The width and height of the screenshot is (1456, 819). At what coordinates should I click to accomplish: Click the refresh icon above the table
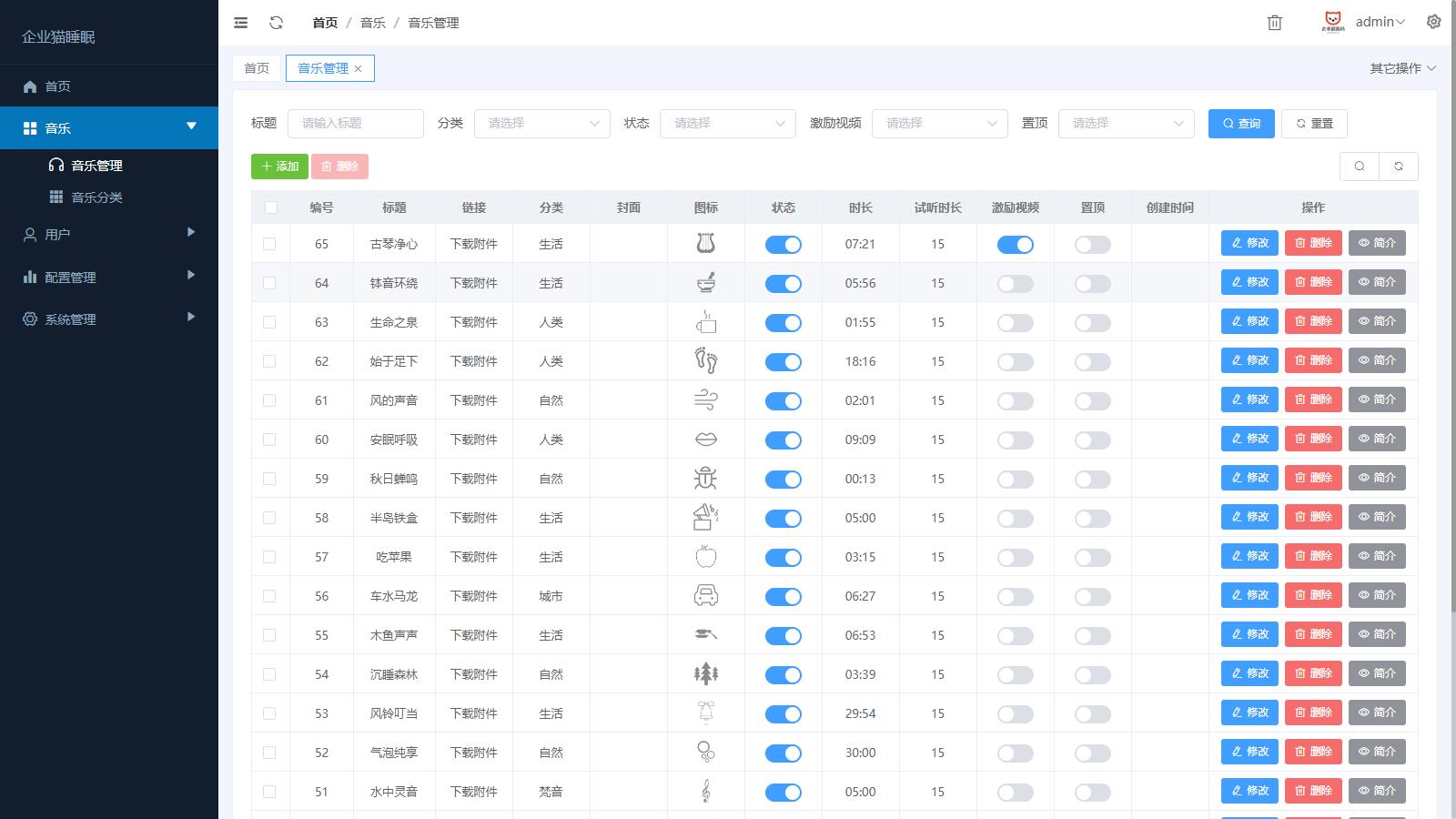(1399, 167)
